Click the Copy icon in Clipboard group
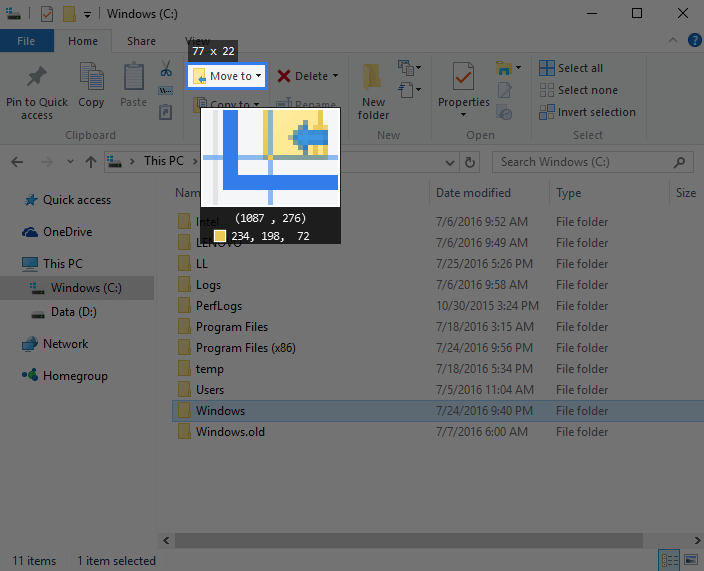Screen dimensions: 704x571 pos(91,76)
